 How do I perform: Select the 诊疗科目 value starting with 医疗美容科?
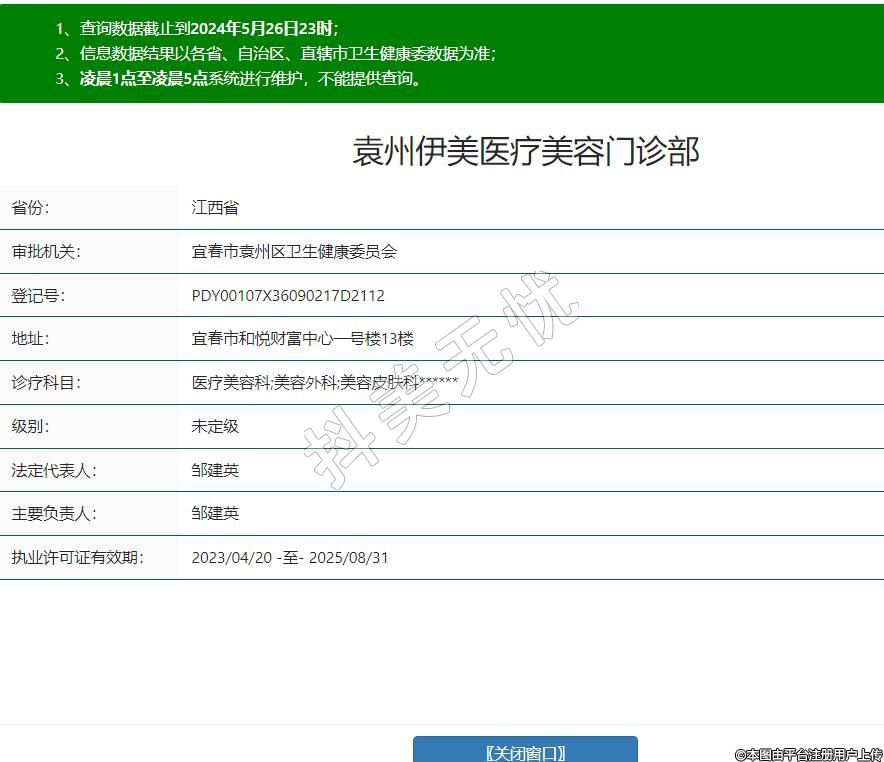(325, 383)
